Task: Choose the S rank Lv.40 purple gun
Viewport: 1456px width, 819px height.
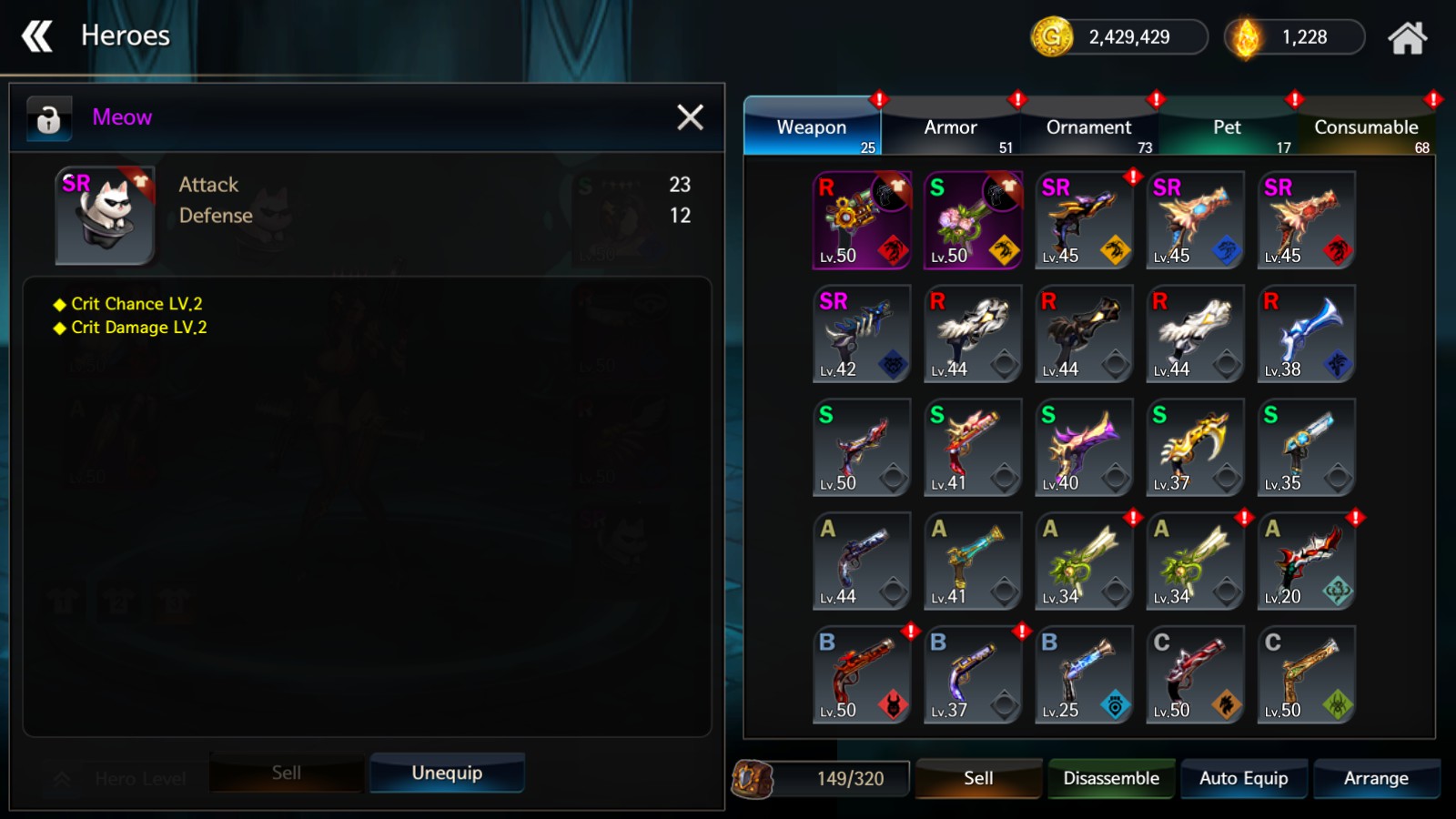Action: [x=1084, y=448]
